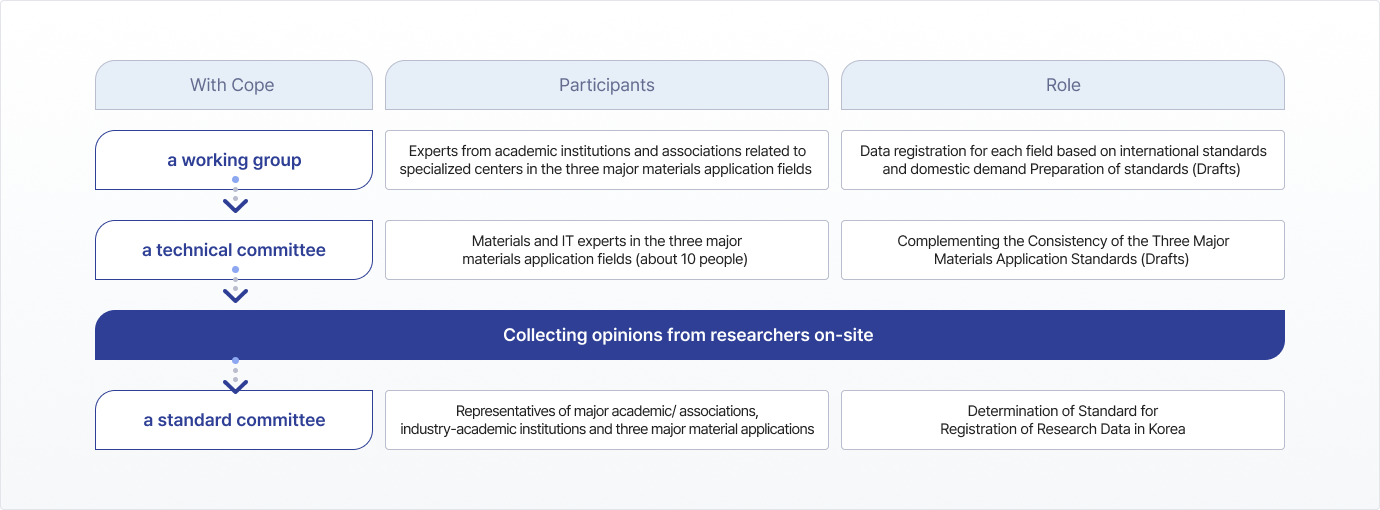The width and height of the screenshot is (1380, 510).
Task: Click the dotted connector under technical committee
Action: tap(235, 279)
